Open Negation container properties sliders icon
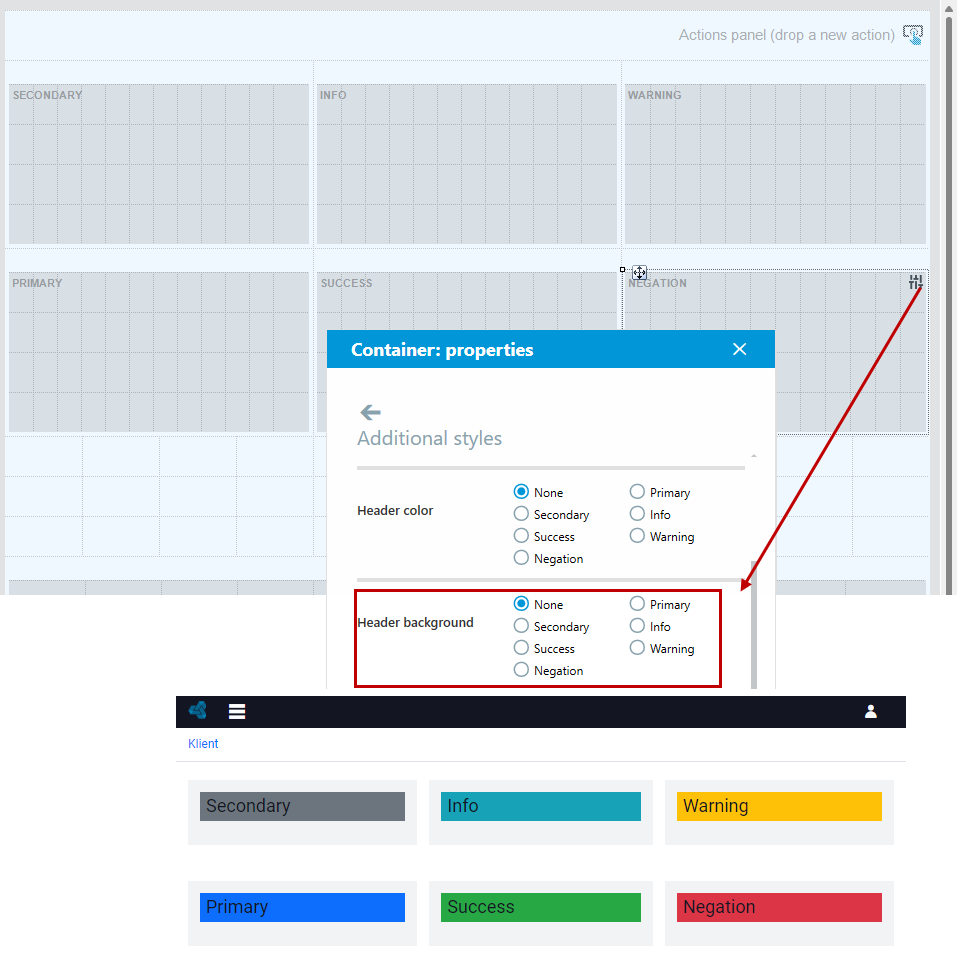Viewport: 957px width, 958px height. click(x=915, y=282)
